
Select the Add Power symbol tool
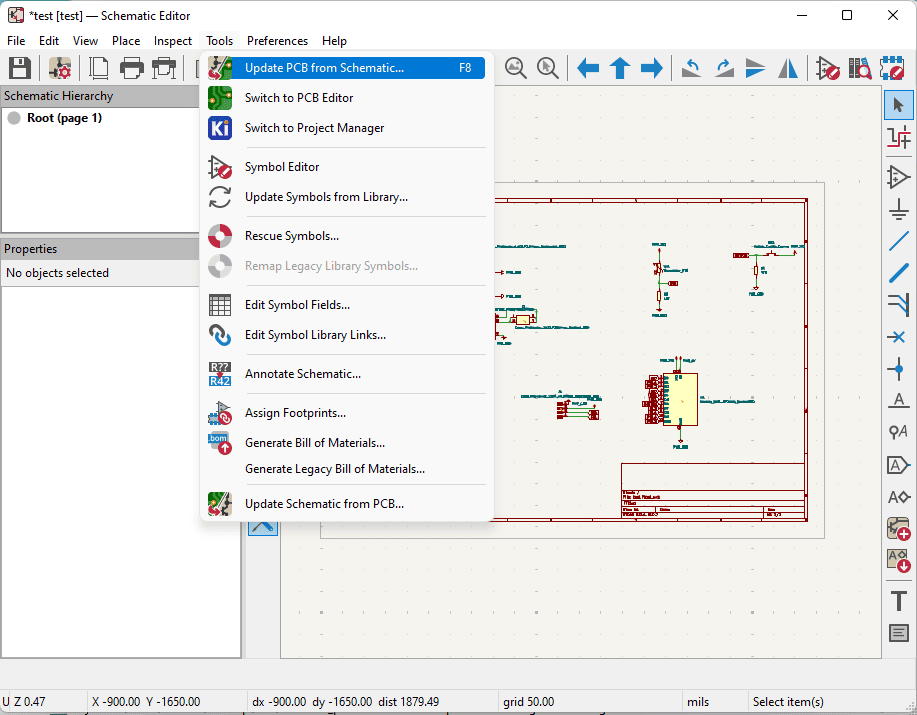(x=898, y=209)
